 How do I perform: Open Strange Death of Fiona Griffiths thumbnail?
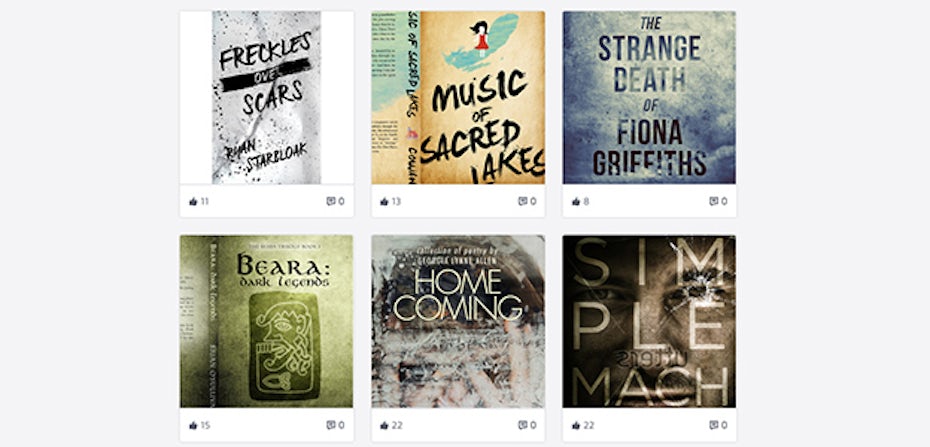tap(649, 97)
